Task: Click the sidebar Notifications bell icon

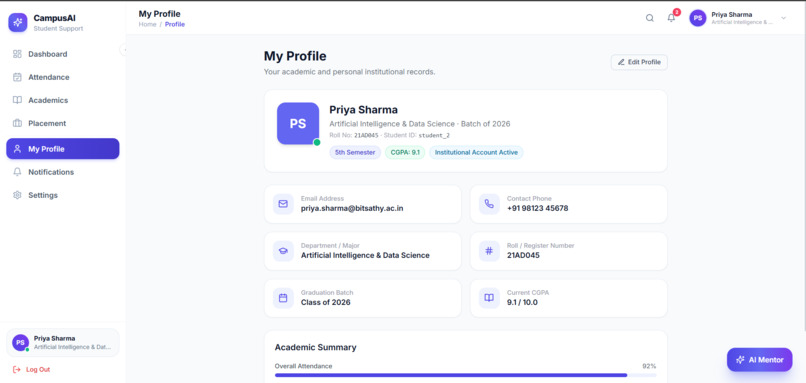Action: point(17,172)
